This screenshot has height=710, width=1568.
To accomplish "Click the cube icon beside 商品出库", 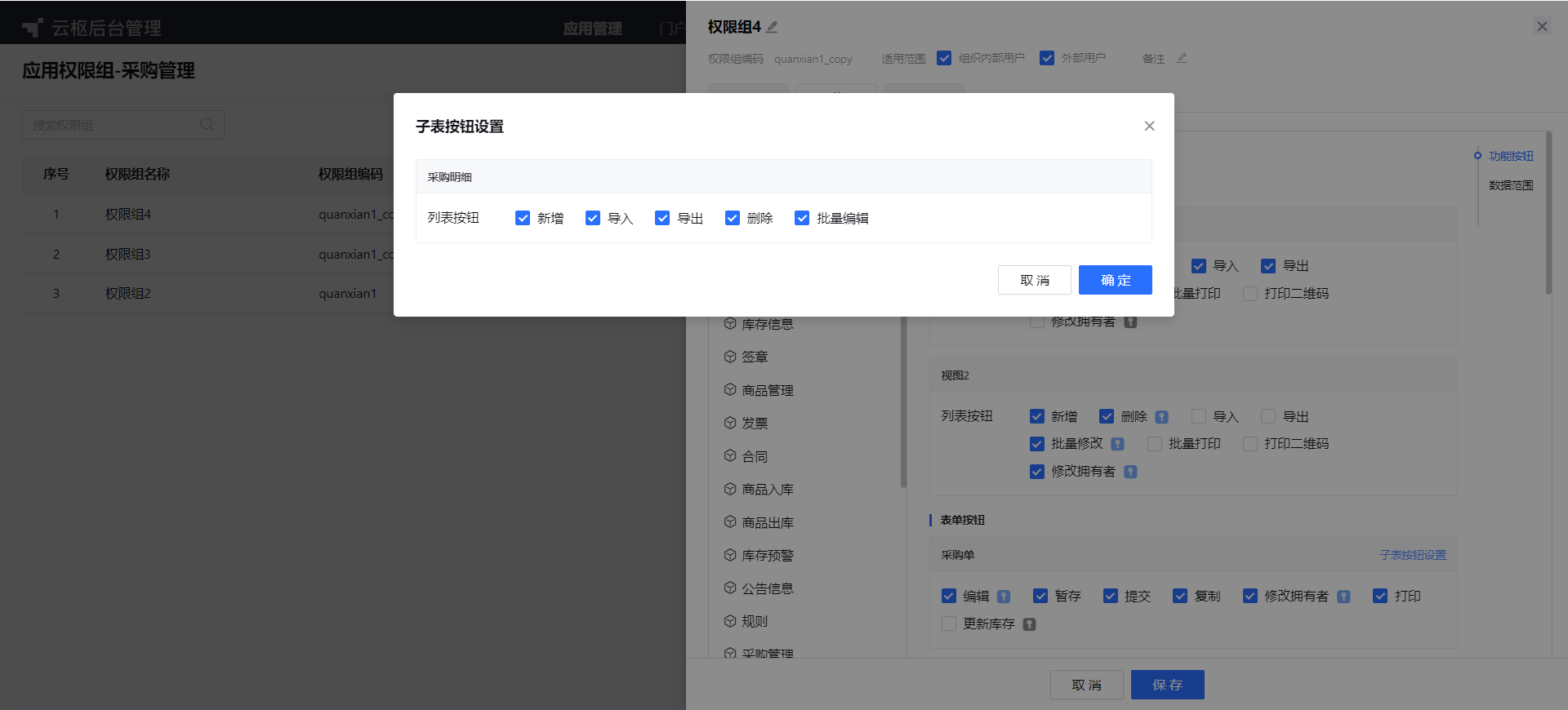I will [x=730, y=521].
